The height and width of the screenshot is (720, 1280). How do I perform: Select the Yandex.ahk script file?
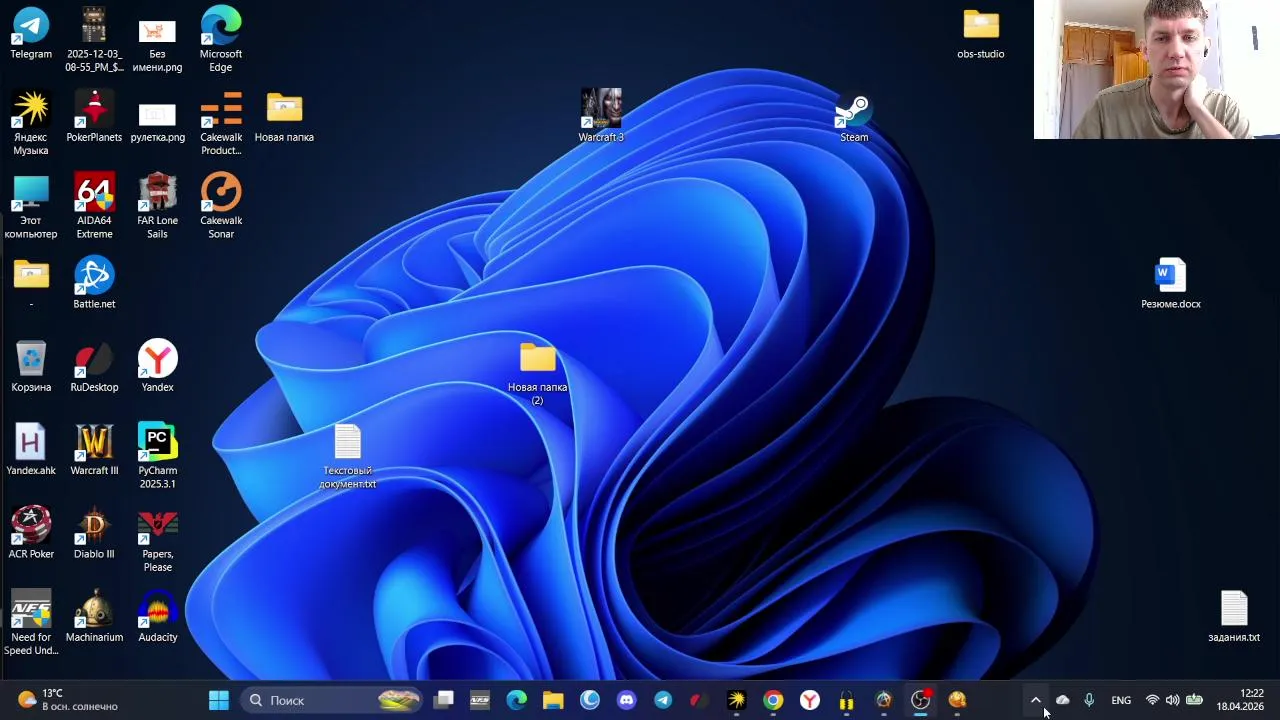pyautogui.click(x=31, y=450)
